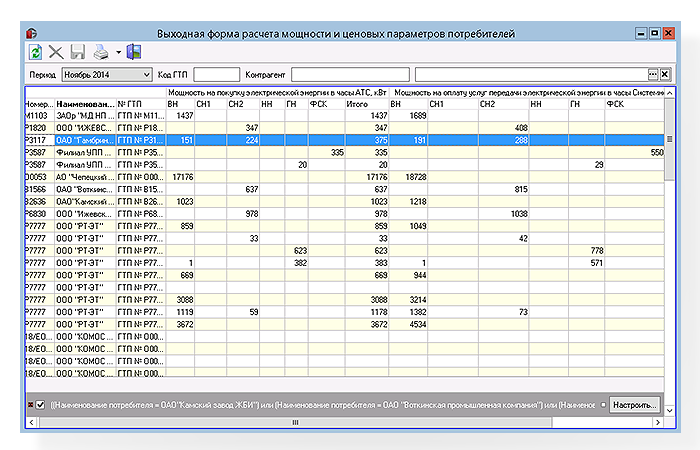This screenshot has height=450, width=700.
Task: Select row ООО 'ИЖЕВС... P1820
Action: (x=345, y=128)
